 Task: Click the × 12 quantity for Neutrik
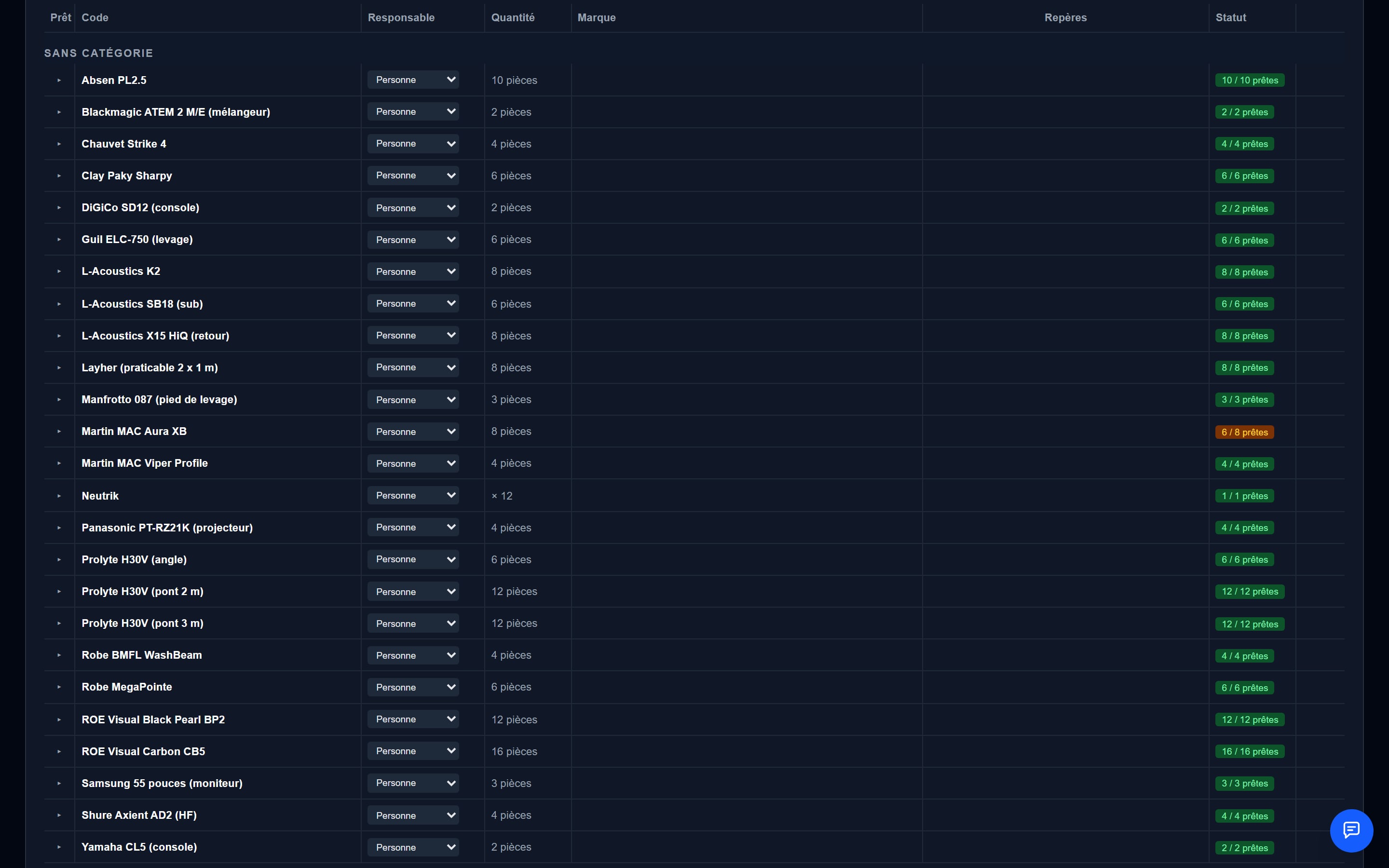(x=502, y=496)
